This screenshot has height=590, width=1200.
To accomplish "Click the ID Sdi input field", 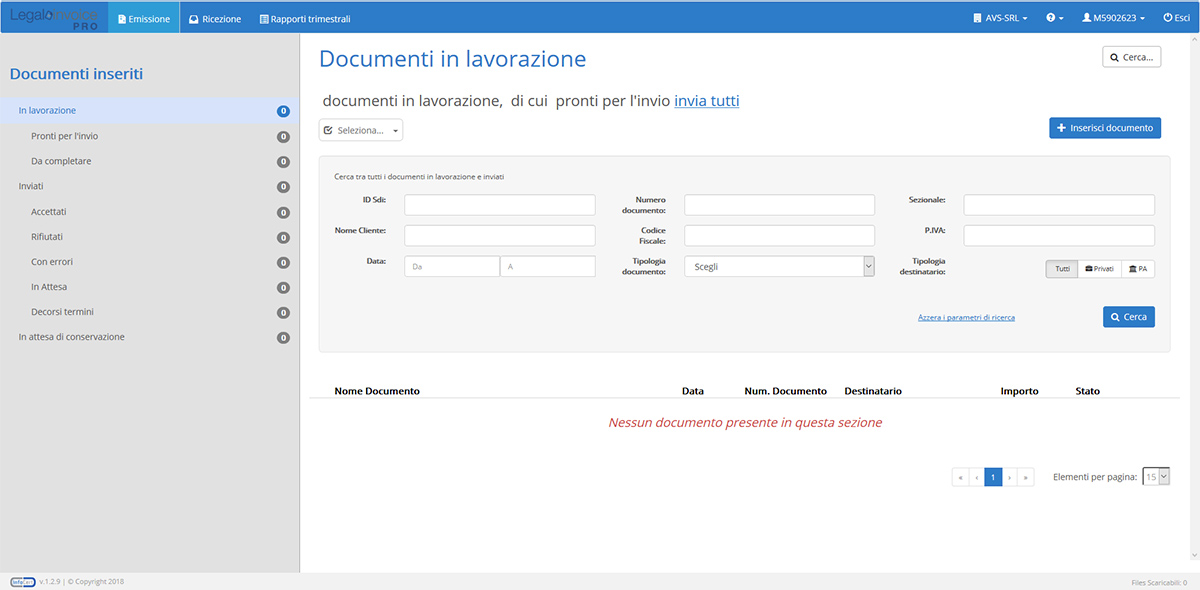I will pyautogui.click(x=499, y=204).
